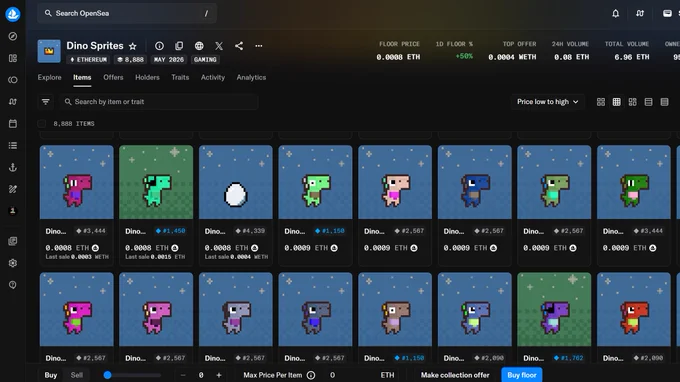The image size is (680, 382).
Task: Share the Dino Sprites collection
Action: click(239, 46)
